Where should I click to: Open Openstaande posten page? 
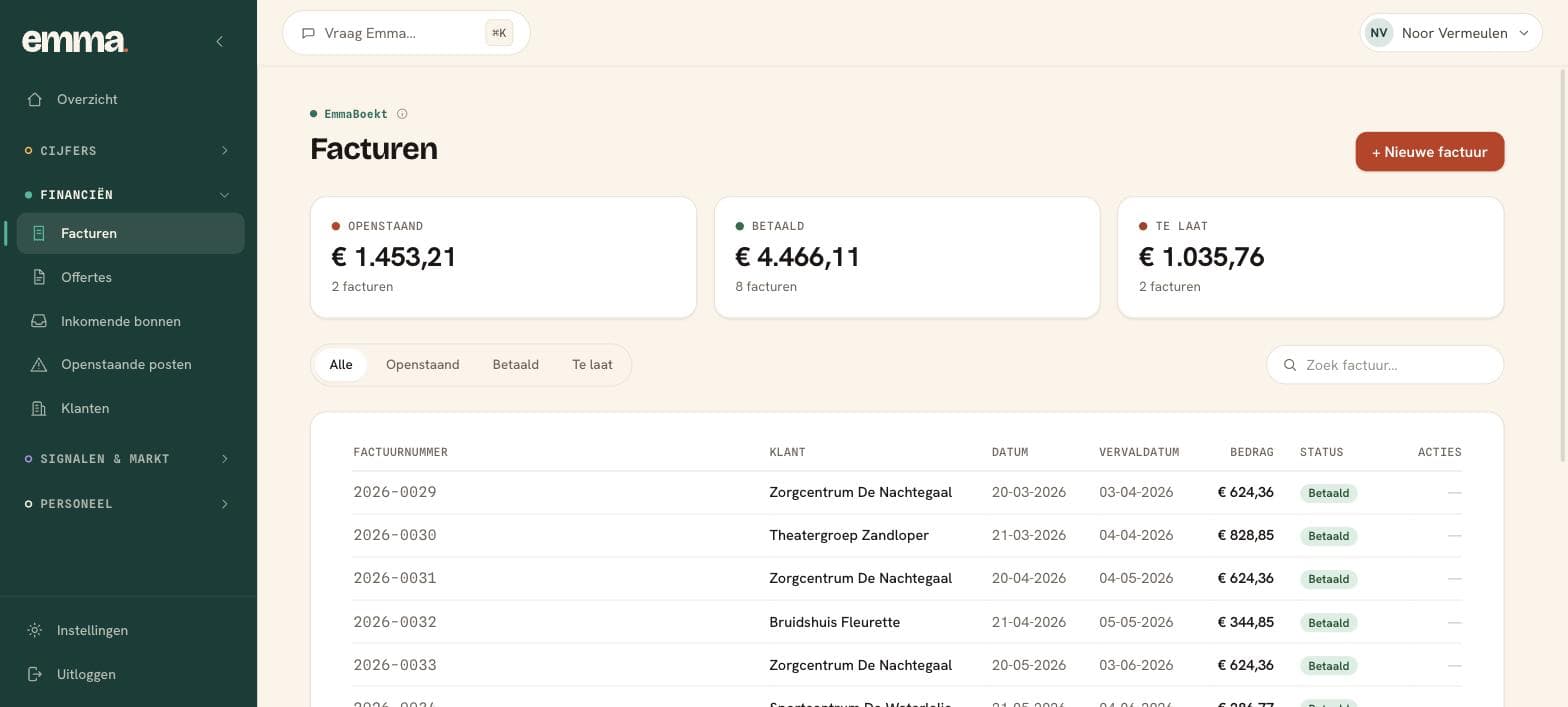click(130, 364)
